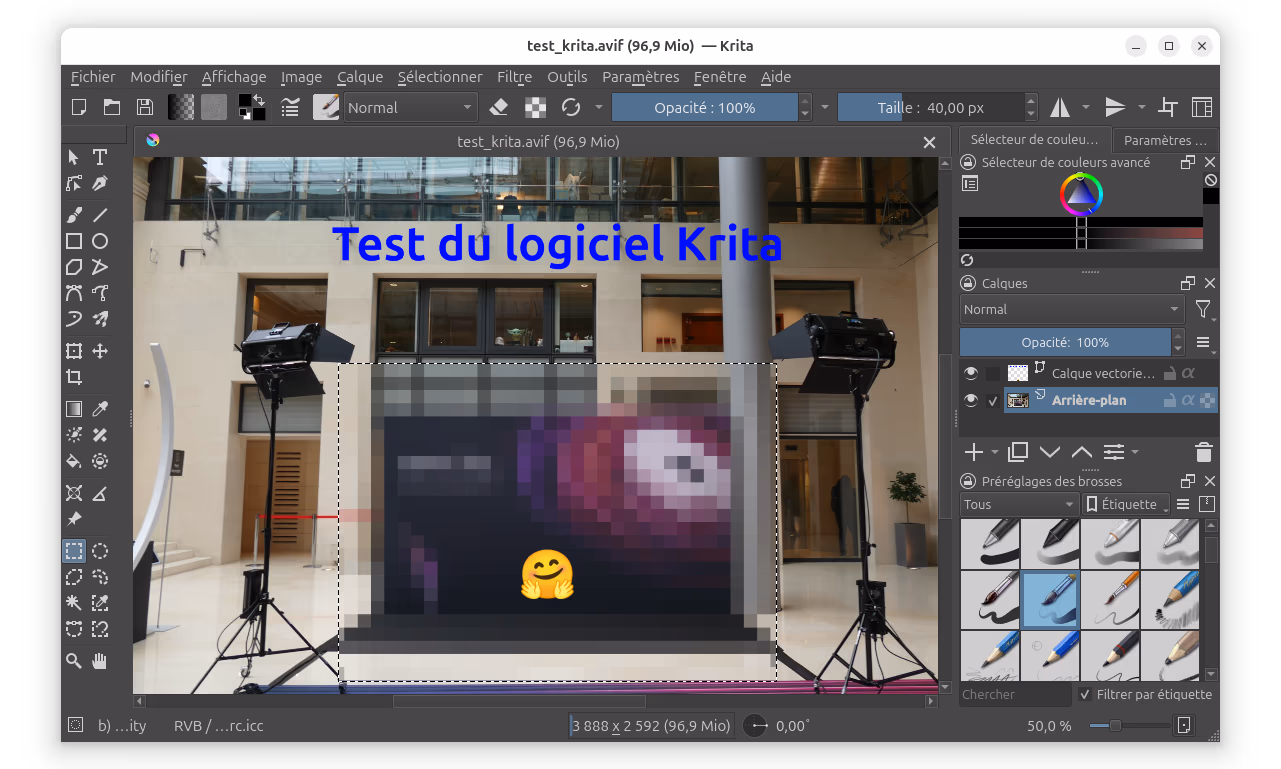Click the delete layer trash icon
The image size is (1281, 769).
click(x=1204, y=452)
